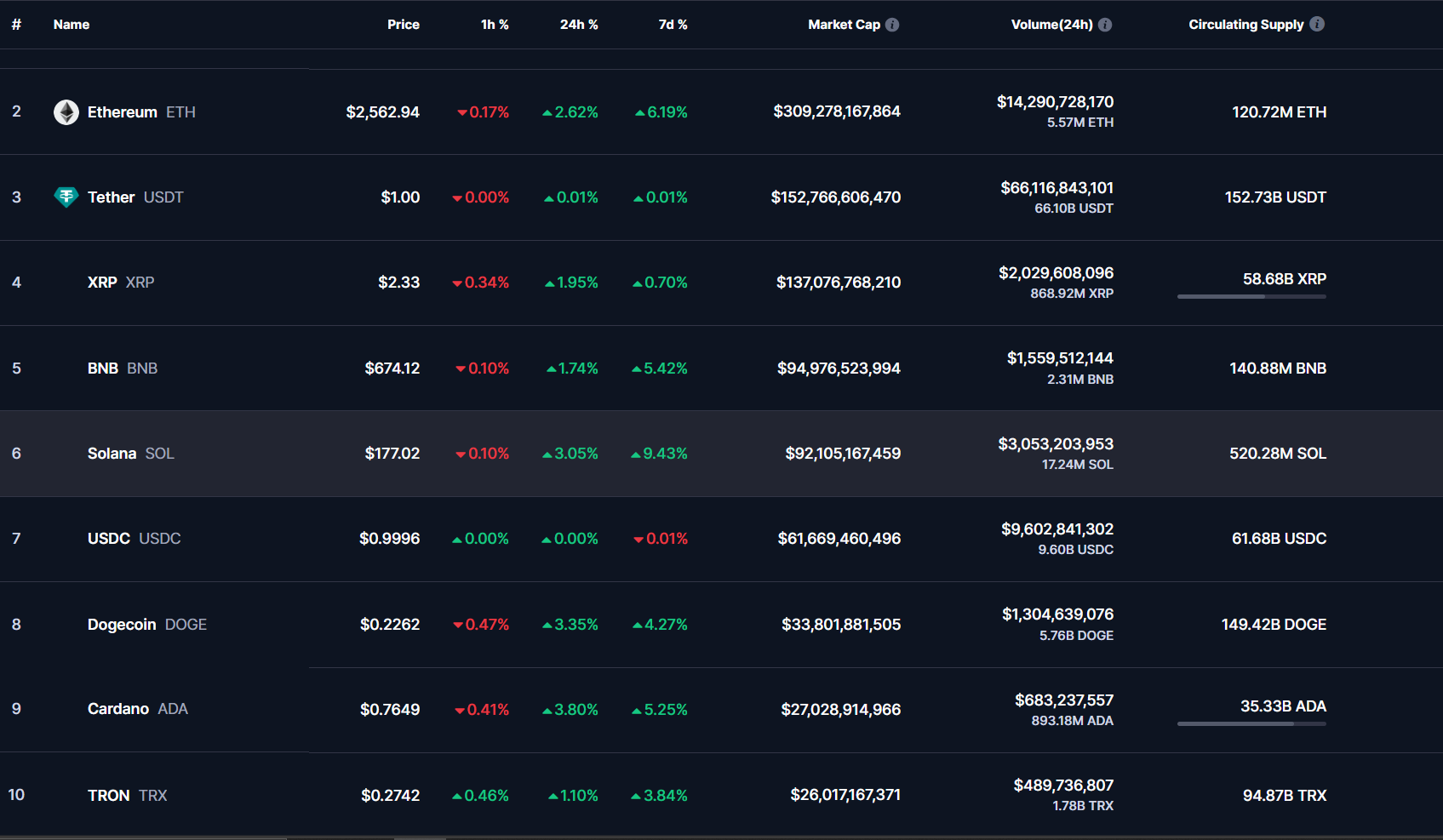
Task: Open the Solana SOL coin page
Action: pos(131,454)
